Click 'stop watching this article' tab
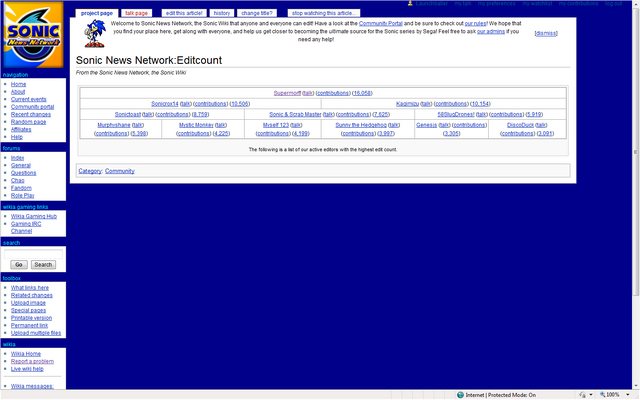The image size is (640, 400). (324, 13)
